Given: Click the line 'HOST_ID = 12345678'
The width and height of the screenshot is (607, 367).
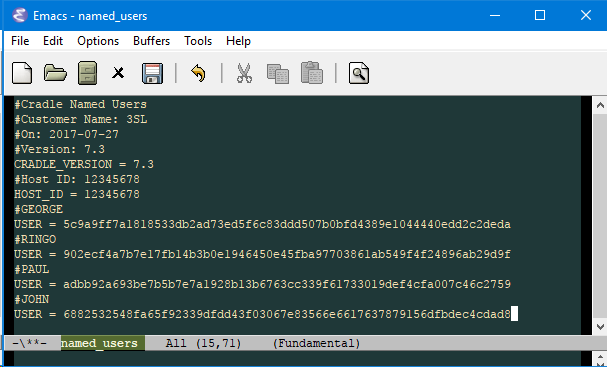Looking at the screenshot, I should (x=77, y=194).
